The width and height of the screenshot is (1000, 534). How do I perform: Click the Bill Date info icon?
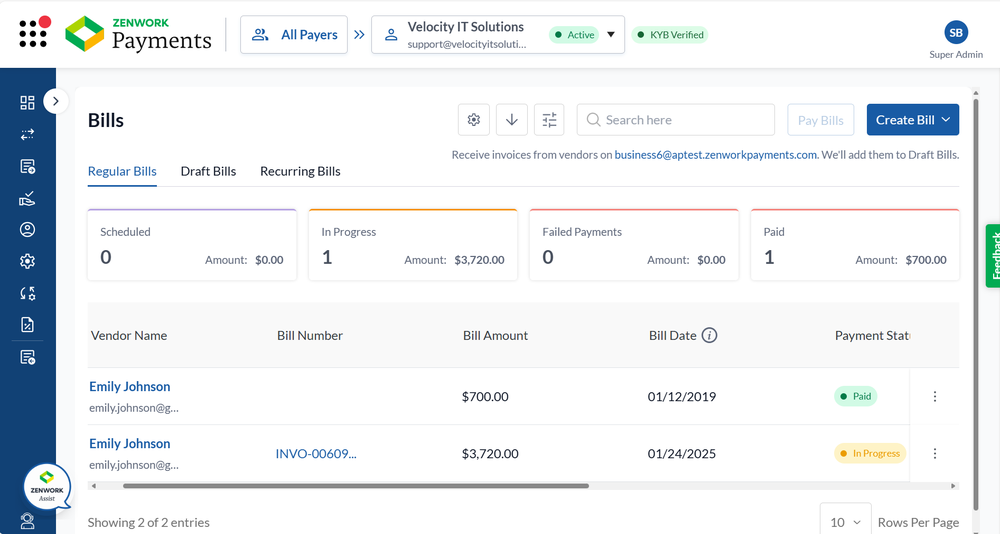click(x=709, y=336)
